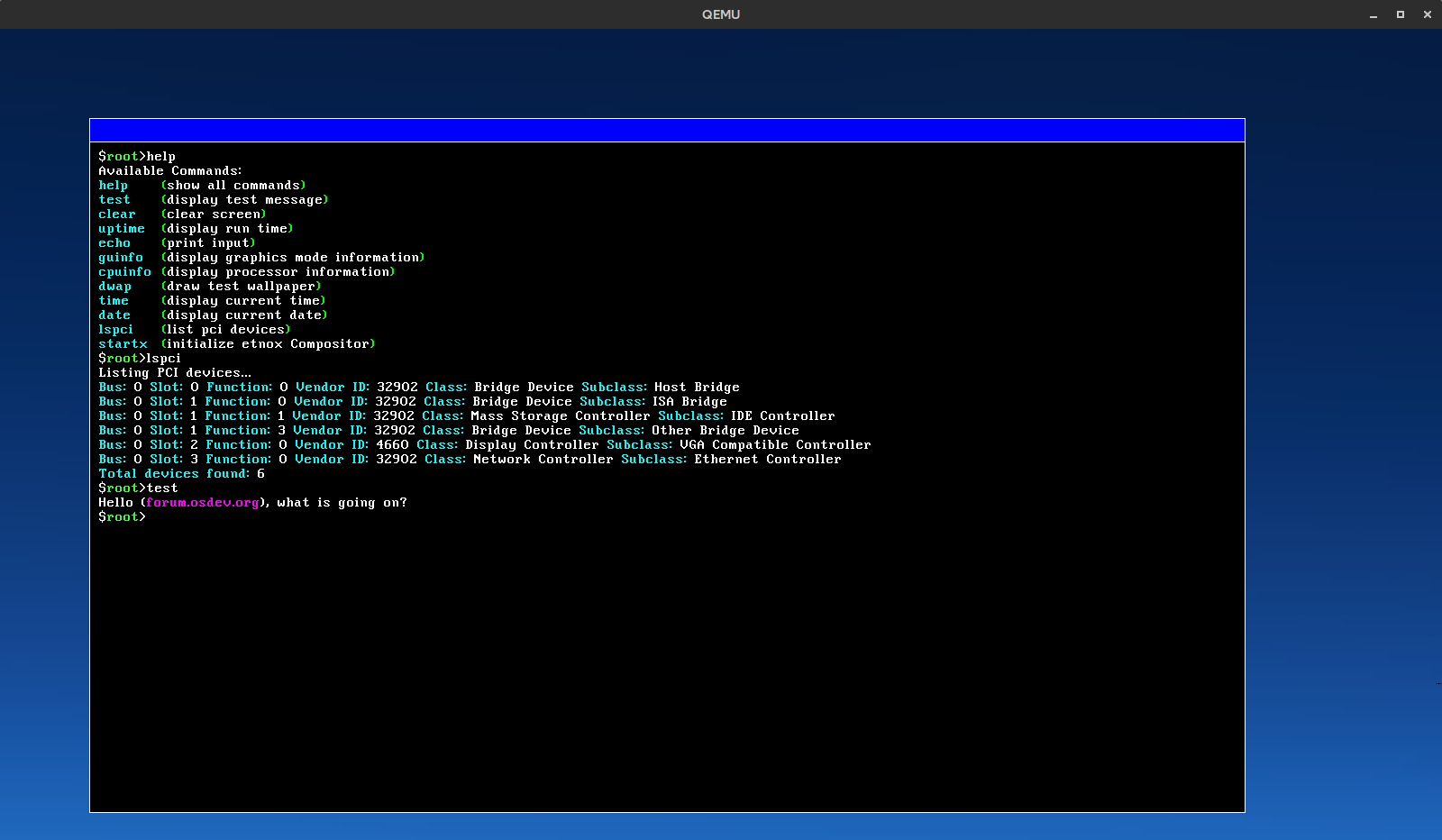Viewport: 1442px width, 840px height.
Task: Click 'VGA Compatible Controller' subclass value
Action: tap(775, 445)
